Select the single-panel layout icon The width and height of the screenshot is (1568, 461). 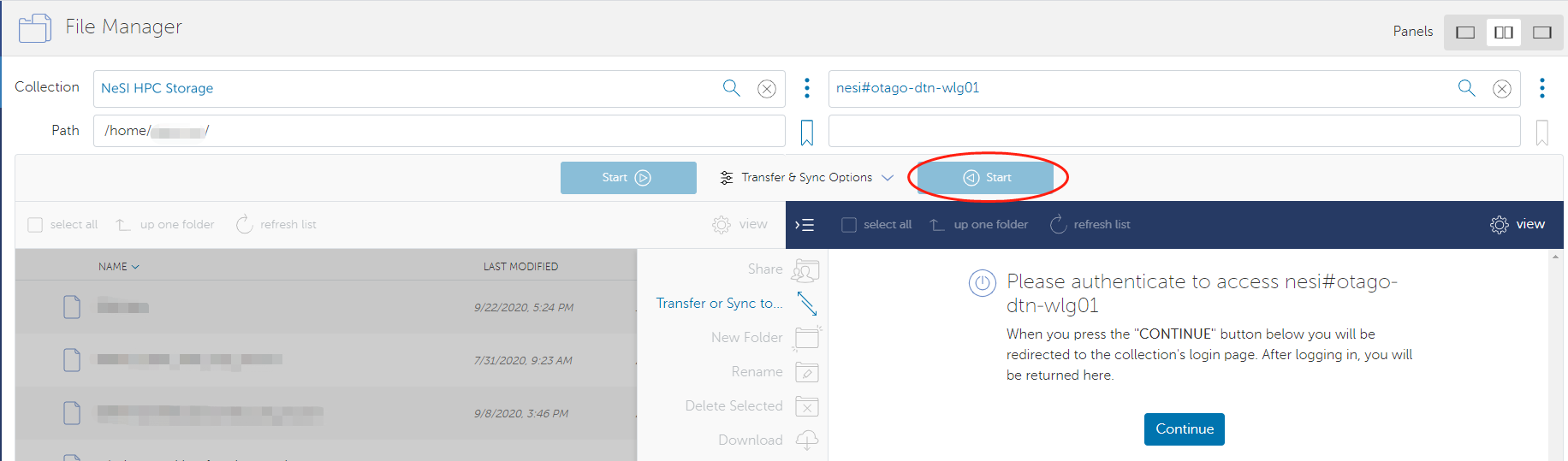[1465, 33]
